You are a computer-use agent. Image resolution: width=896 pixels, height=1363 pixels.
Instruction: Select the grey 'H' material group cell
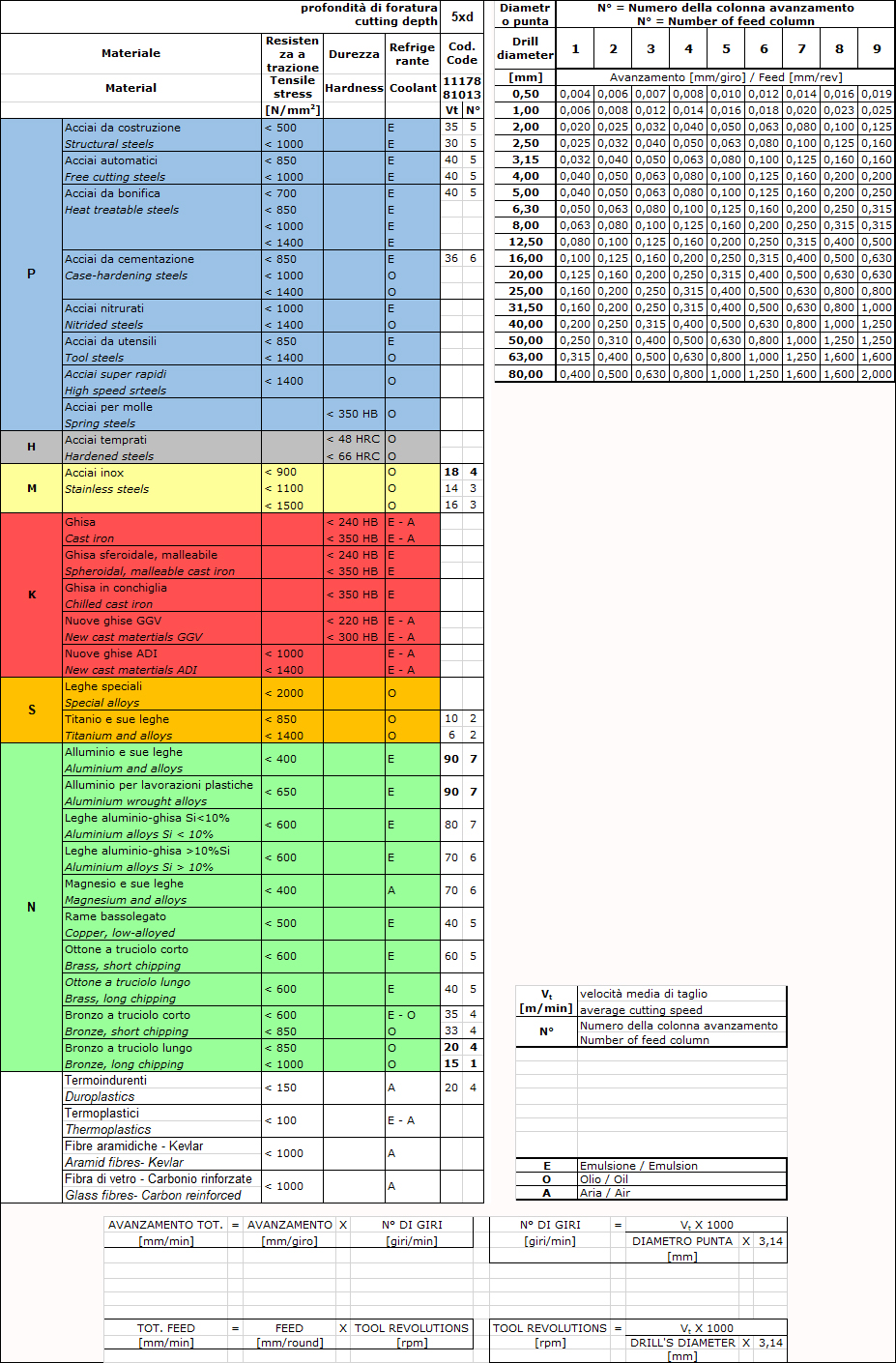pos(32,448)
